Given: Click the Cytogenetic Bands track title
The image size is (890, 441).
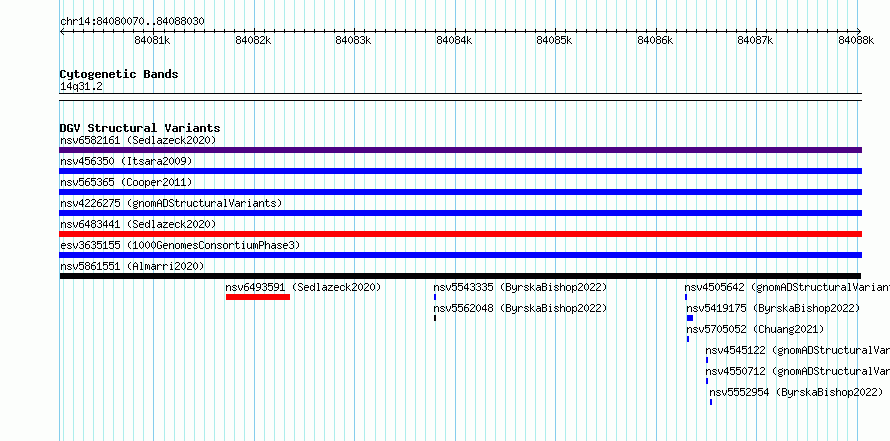Looking at the screenshot, I should tap(119, 74).
